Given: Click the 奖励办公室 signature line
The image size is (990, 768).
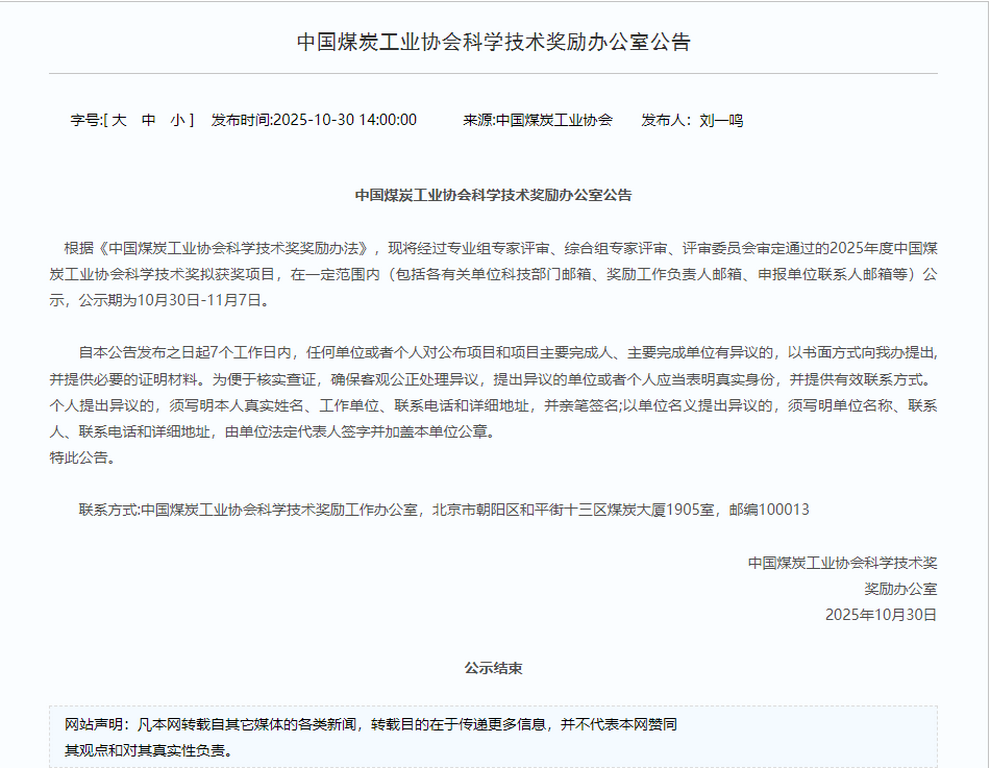Looking at the screenshot, I should point(900,588).
